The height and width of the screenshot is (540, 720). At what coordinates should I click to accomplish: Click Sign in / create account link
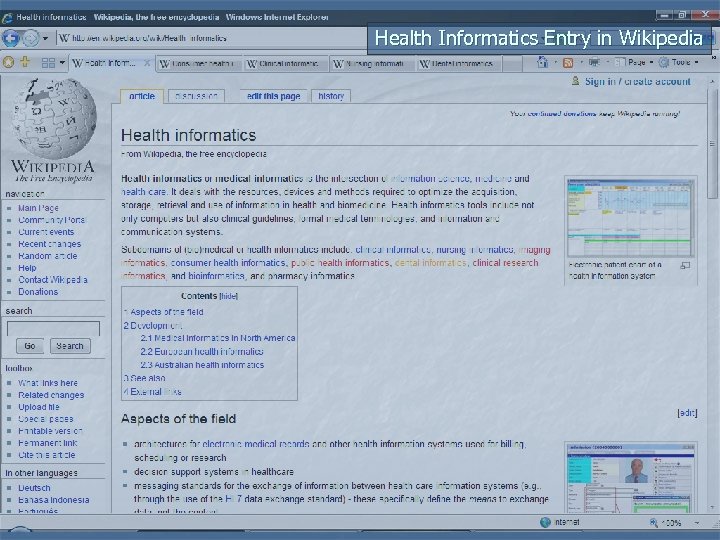[637, 81]
